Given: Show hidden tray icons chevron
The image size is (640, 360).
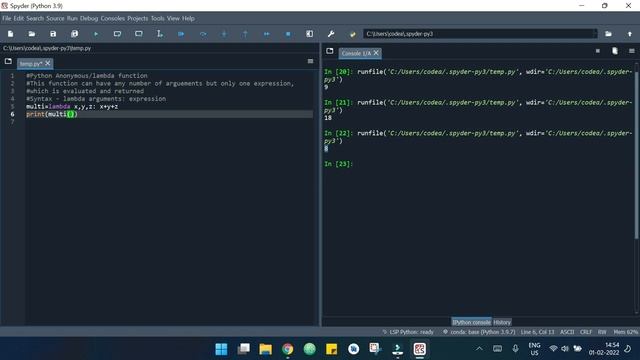Looking at the screenshot, I should click(479, 349).
